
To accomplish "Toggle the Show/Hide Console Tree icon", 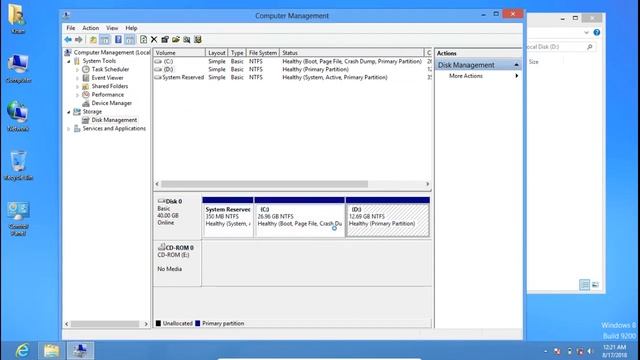I will click(x=105, y=40).
